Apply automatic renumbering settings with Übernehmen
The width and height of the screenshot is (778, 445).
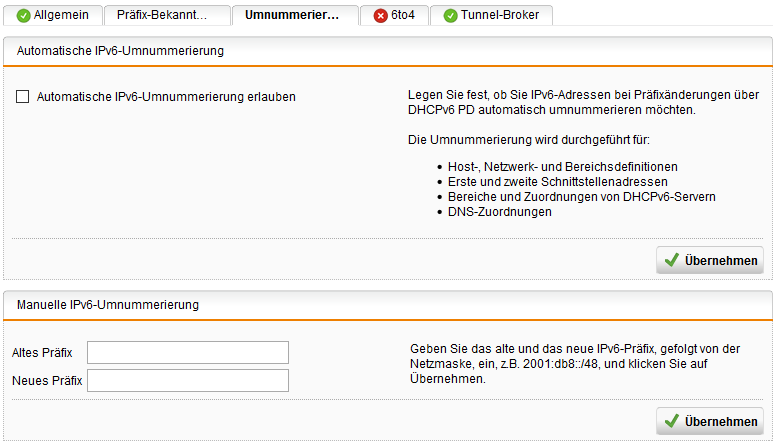[x=709, y=260]
